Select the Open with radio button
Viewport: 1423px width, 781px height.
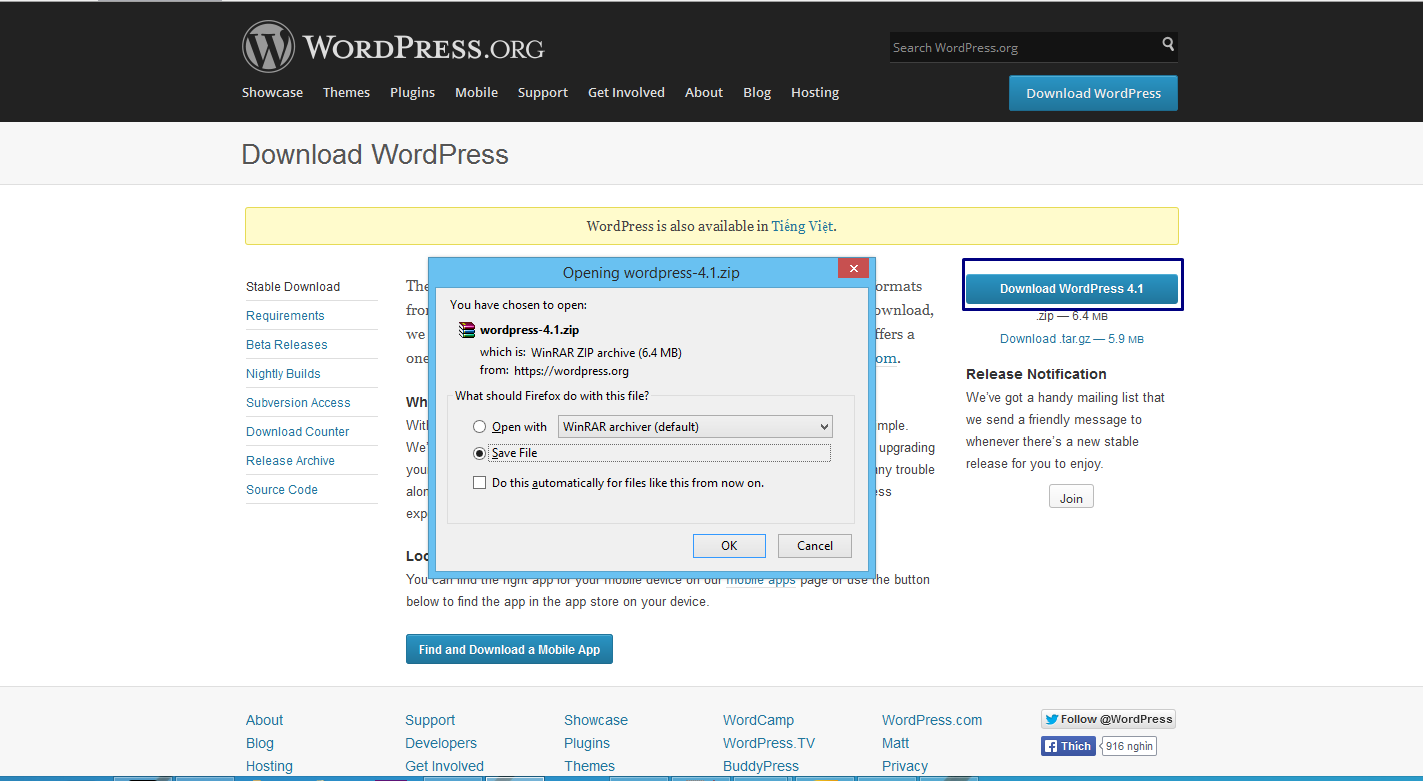pyautogui.click(x=480, y=427)
